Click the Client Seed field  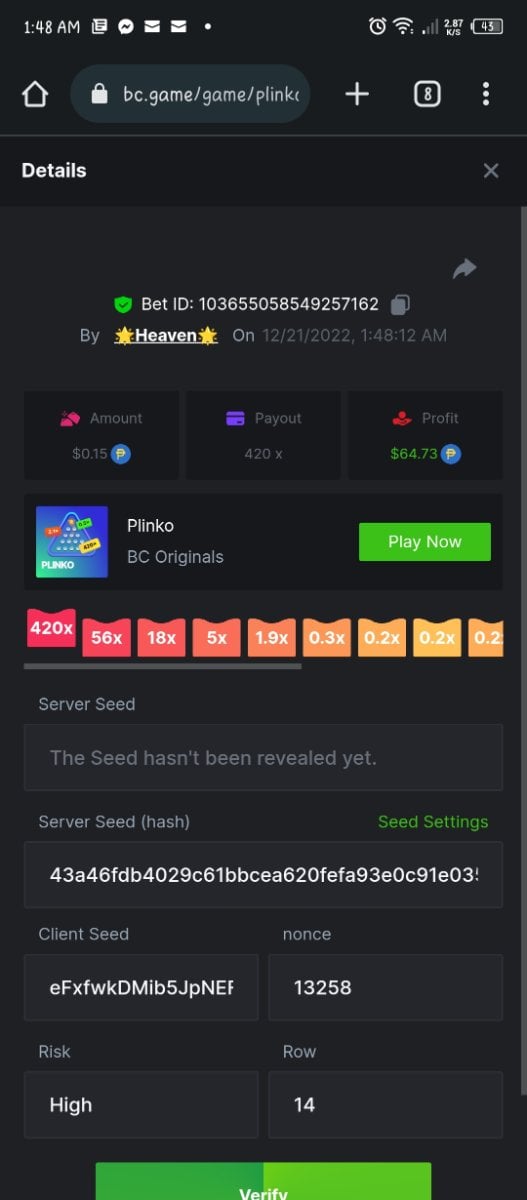coord(141,988)
